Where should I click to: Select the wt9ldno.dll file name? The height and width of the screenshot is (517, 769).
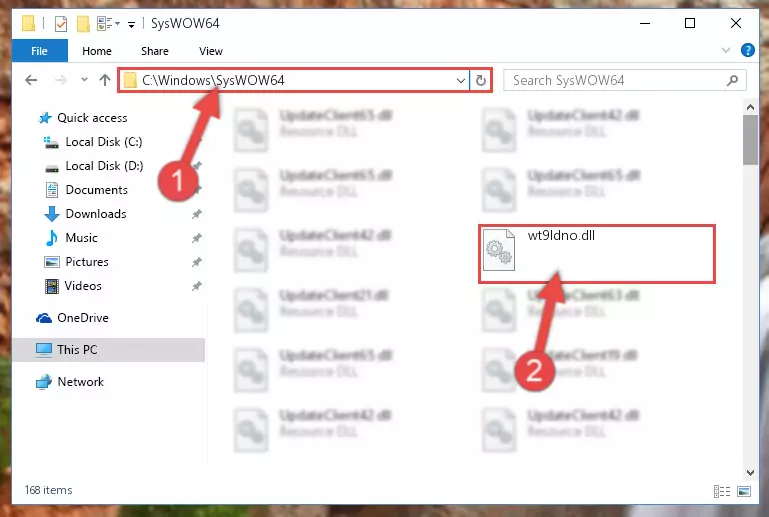pyautogui.click(x=561, y=235)
